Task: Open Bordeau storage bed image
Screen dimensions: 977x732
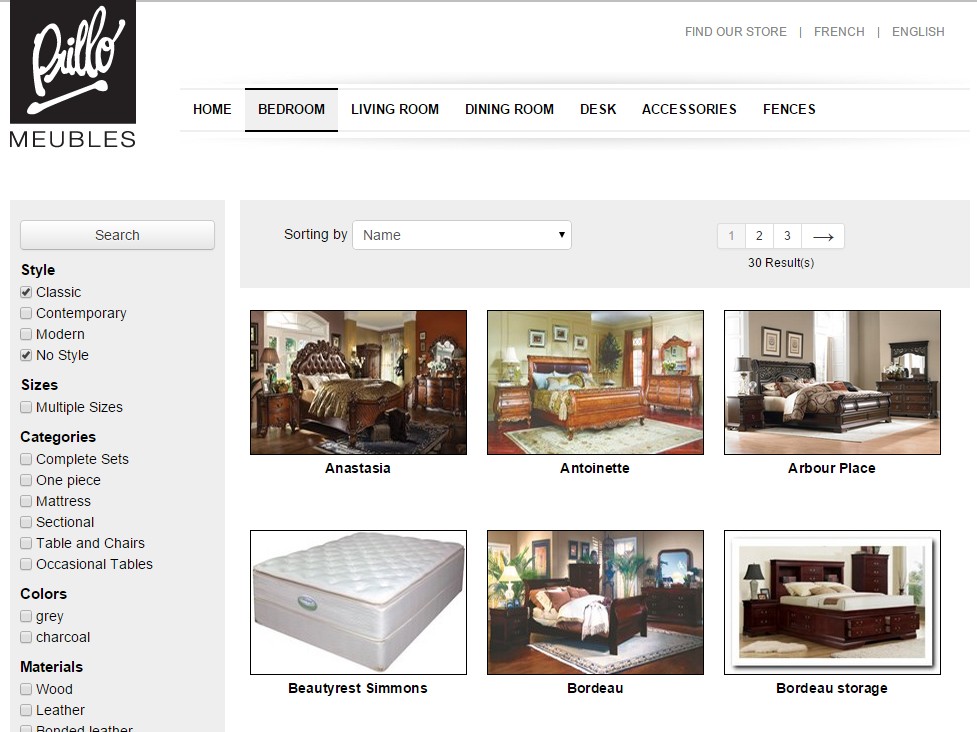Action: tap(832, 602)
